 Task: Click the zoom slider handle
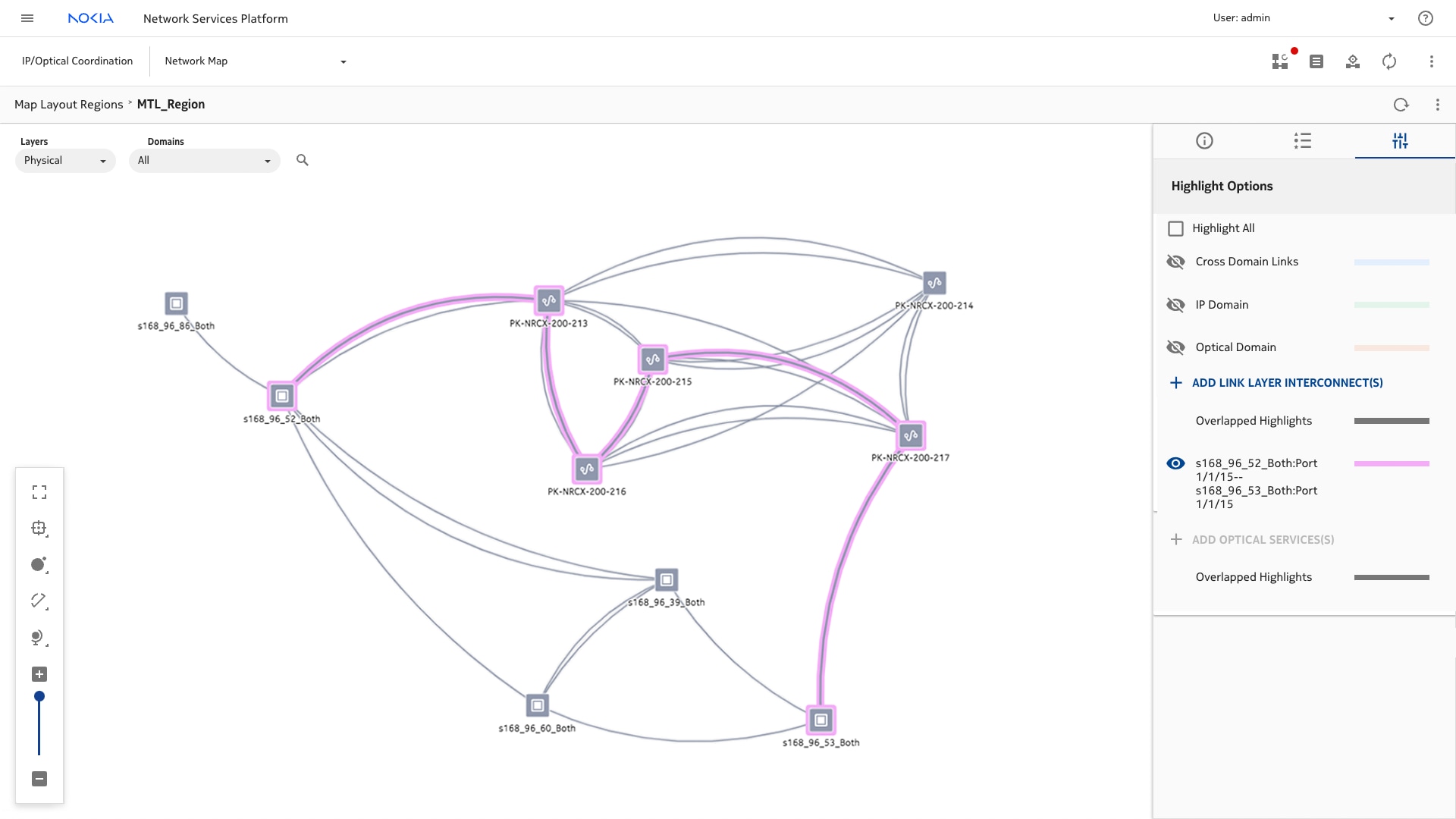click(x=39, y=696)
